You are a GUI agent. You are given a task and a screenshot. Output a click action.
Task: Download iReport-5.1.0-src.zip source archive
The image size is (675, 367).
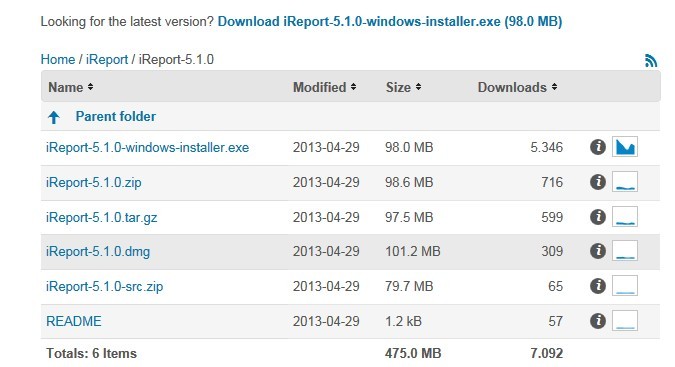(105, 286)
